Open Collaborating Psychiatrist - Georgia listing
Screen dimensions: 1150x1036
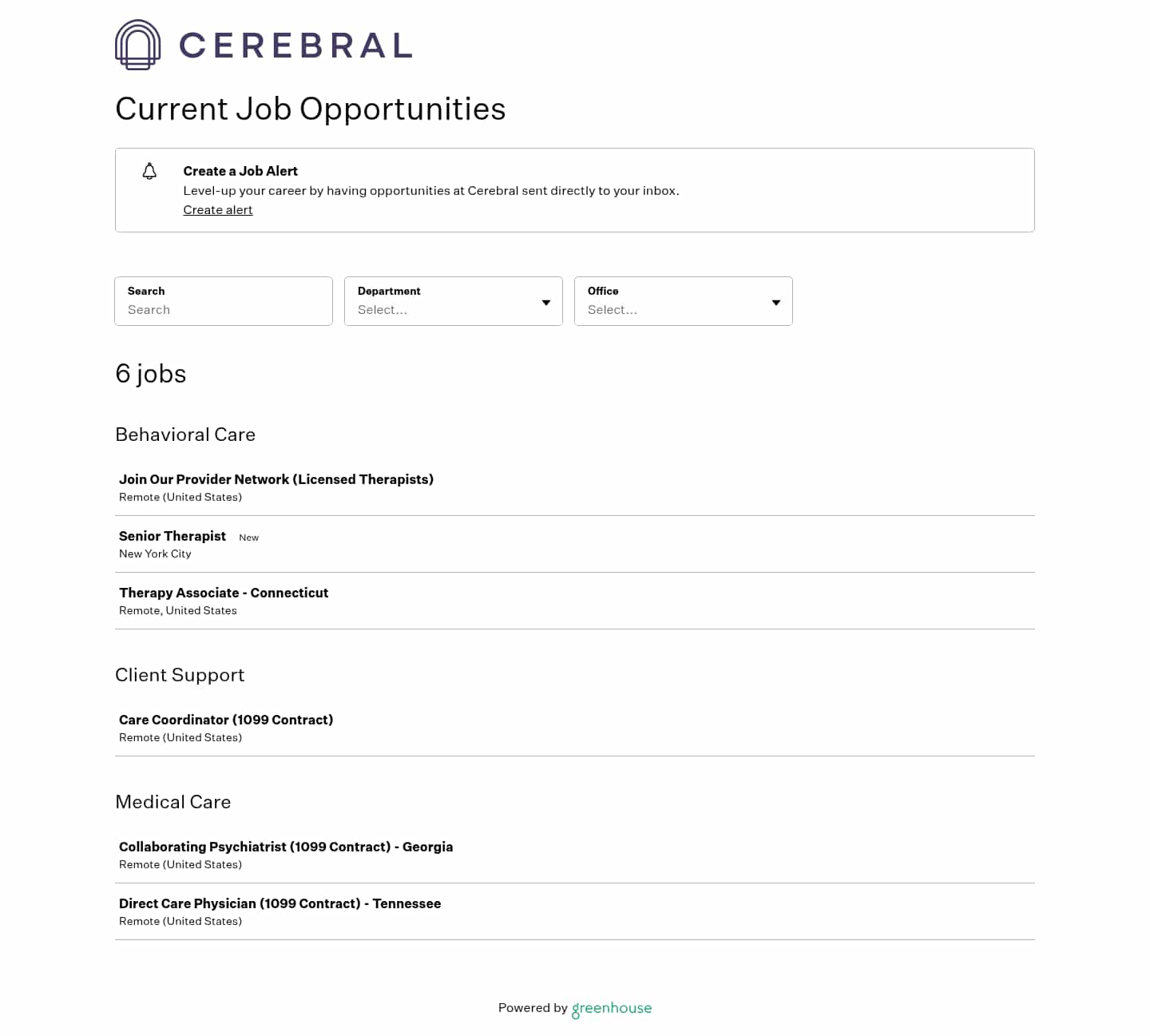(286, 847)
